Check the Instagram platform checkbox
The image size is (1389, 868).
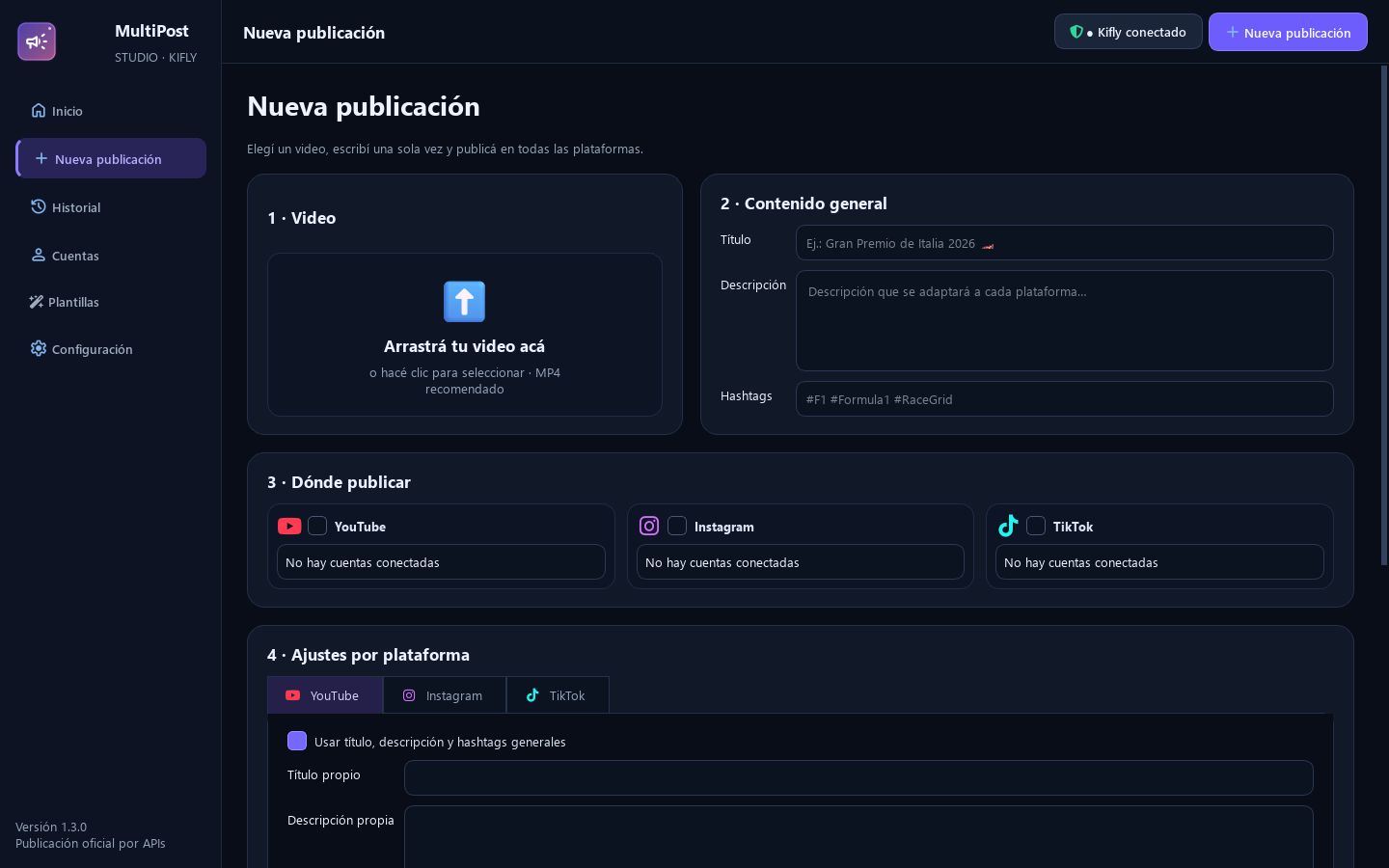tap(677, 526)
